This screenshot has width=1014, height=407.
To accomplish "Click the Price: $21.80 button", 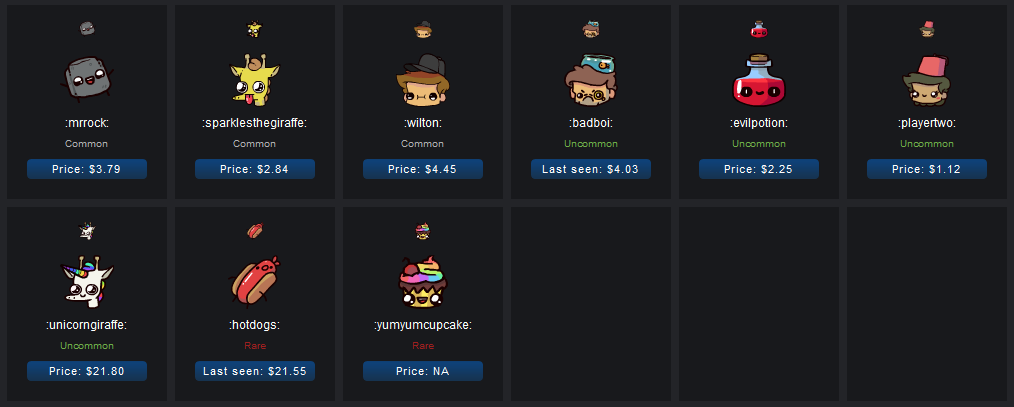I will 87,371.
